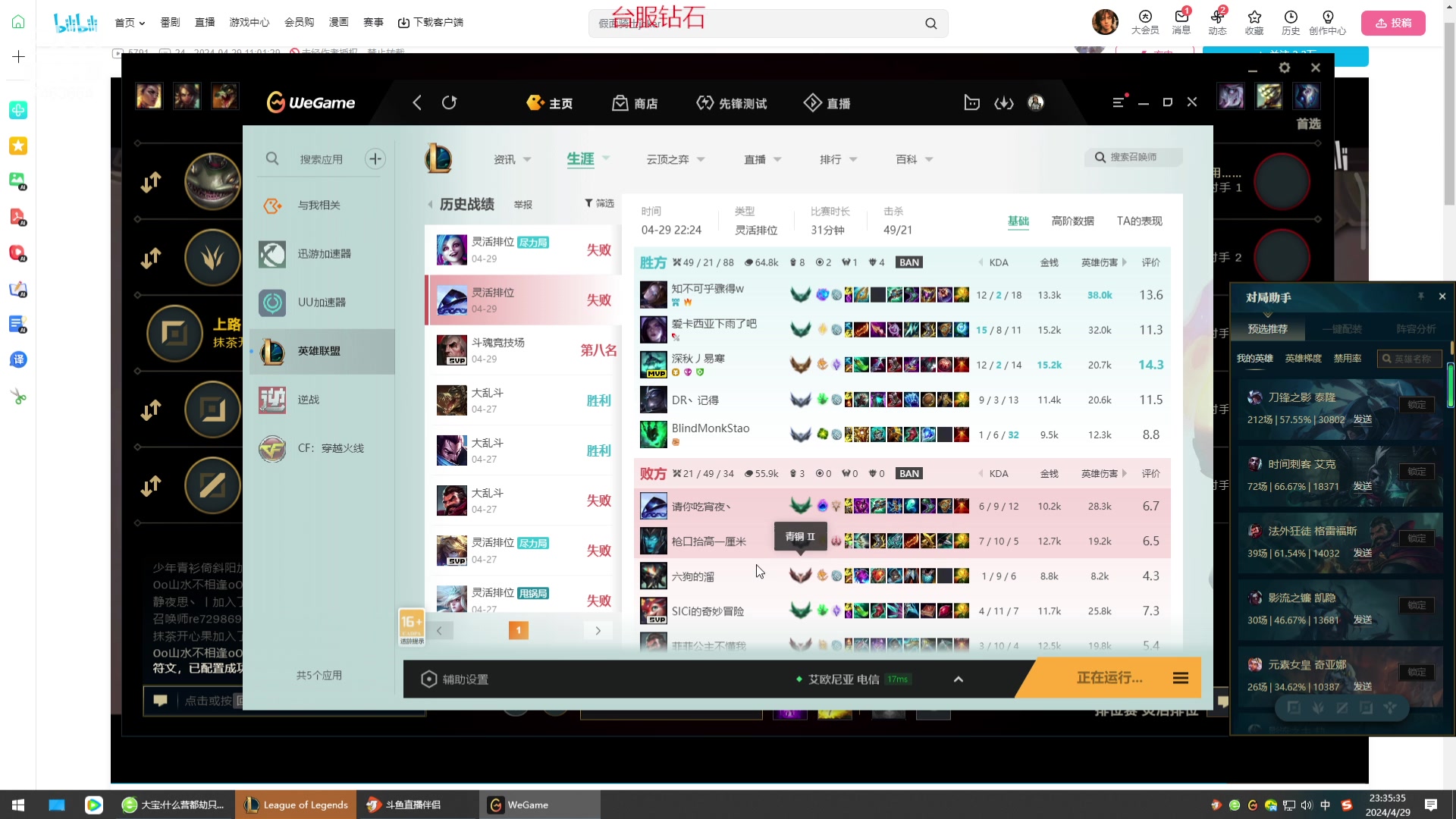Click the search icon in match history
This screenshot has width=1456, height=819.
pyautogui.click(x=1101, y=157)
